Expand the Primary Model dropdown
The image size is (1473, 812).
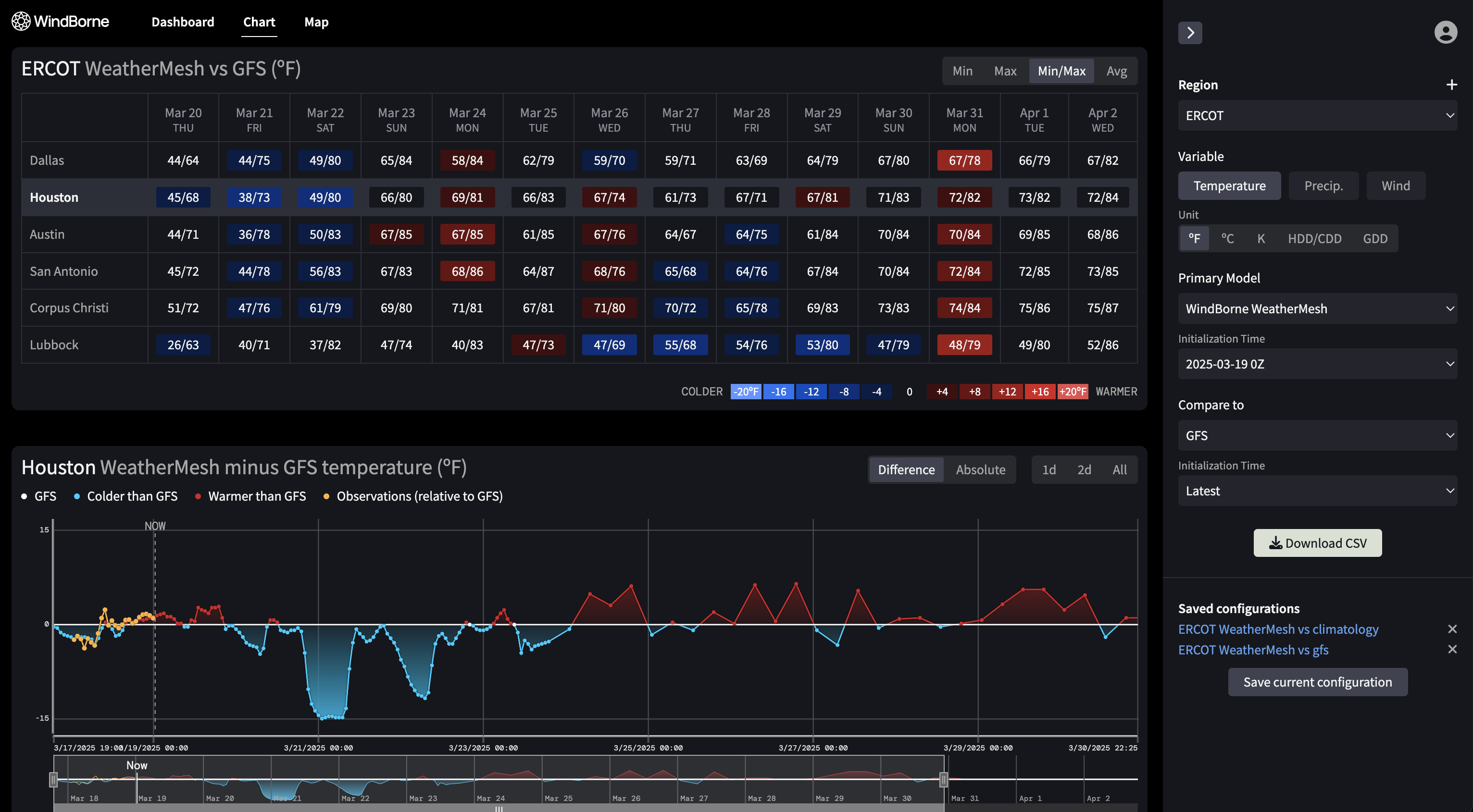point(1317,308)
